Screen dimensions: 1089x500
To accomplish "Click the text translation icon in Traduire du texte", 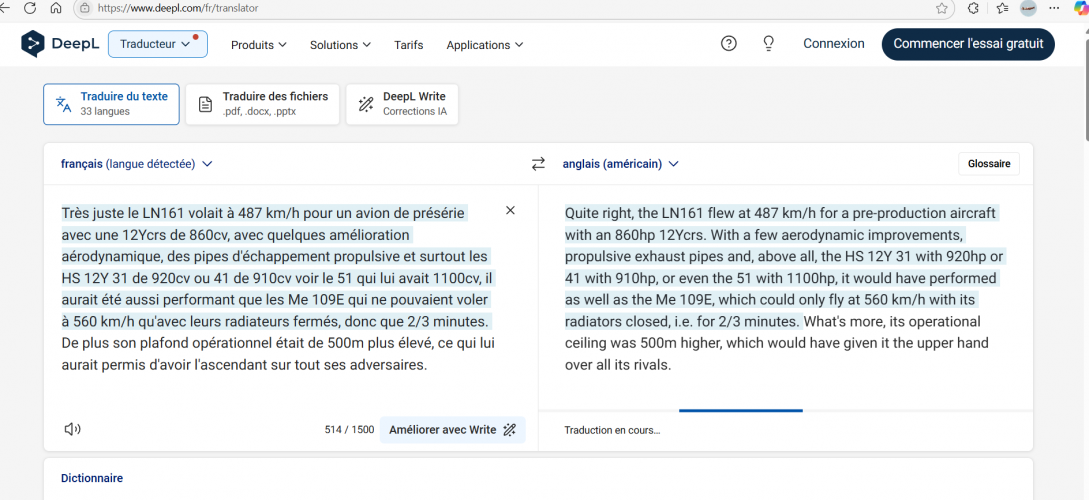I will click(63, 104).
